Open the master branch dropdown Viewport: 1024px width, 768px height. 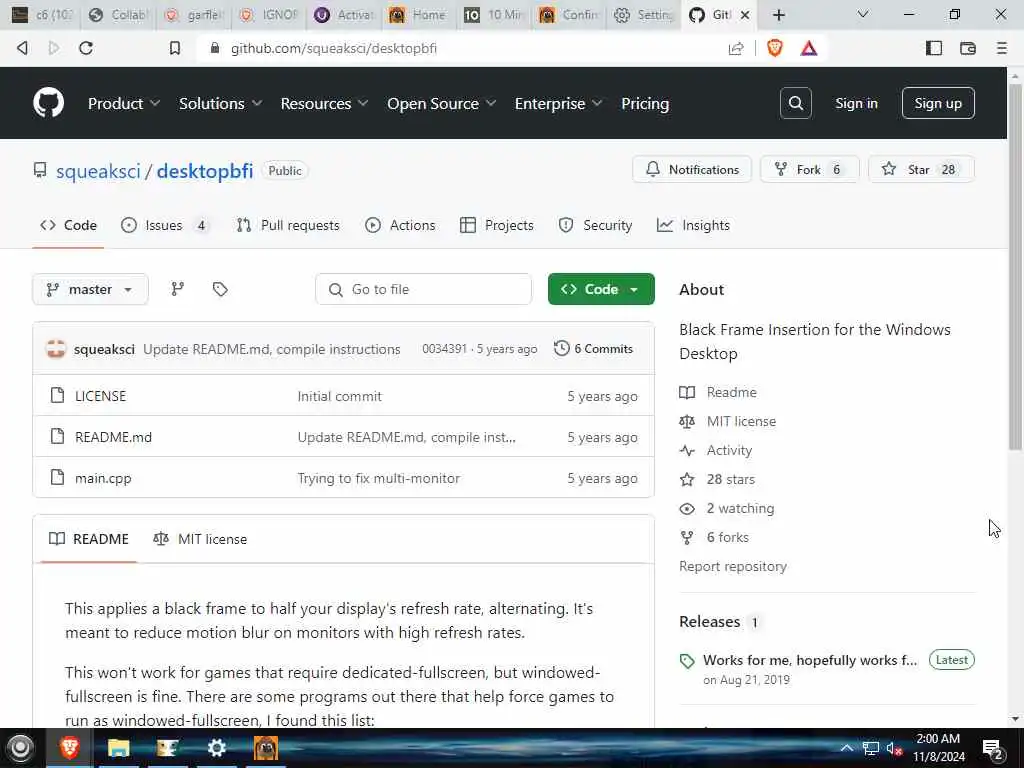(90, 289)
